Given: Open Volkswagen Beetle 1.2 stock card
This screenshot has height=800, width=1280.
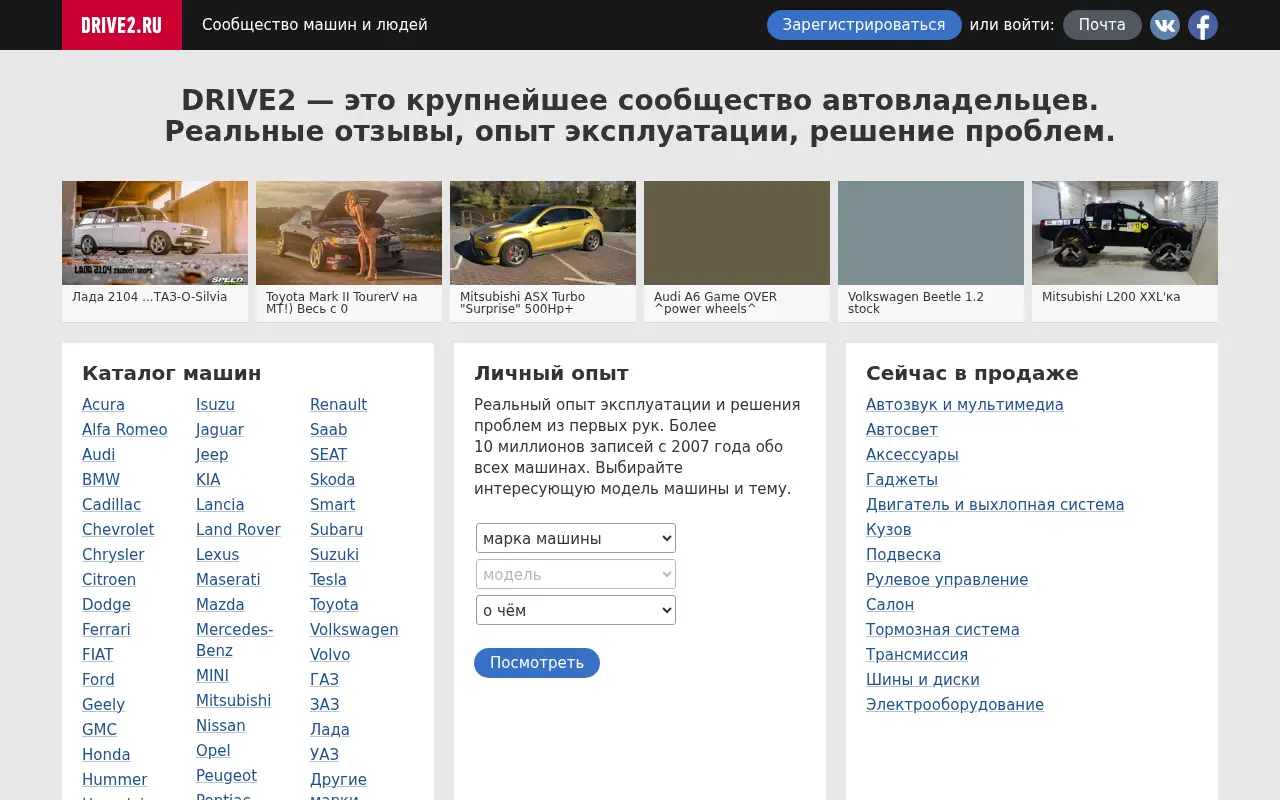Looking at the screenshot, I should [x=931, y=251].
